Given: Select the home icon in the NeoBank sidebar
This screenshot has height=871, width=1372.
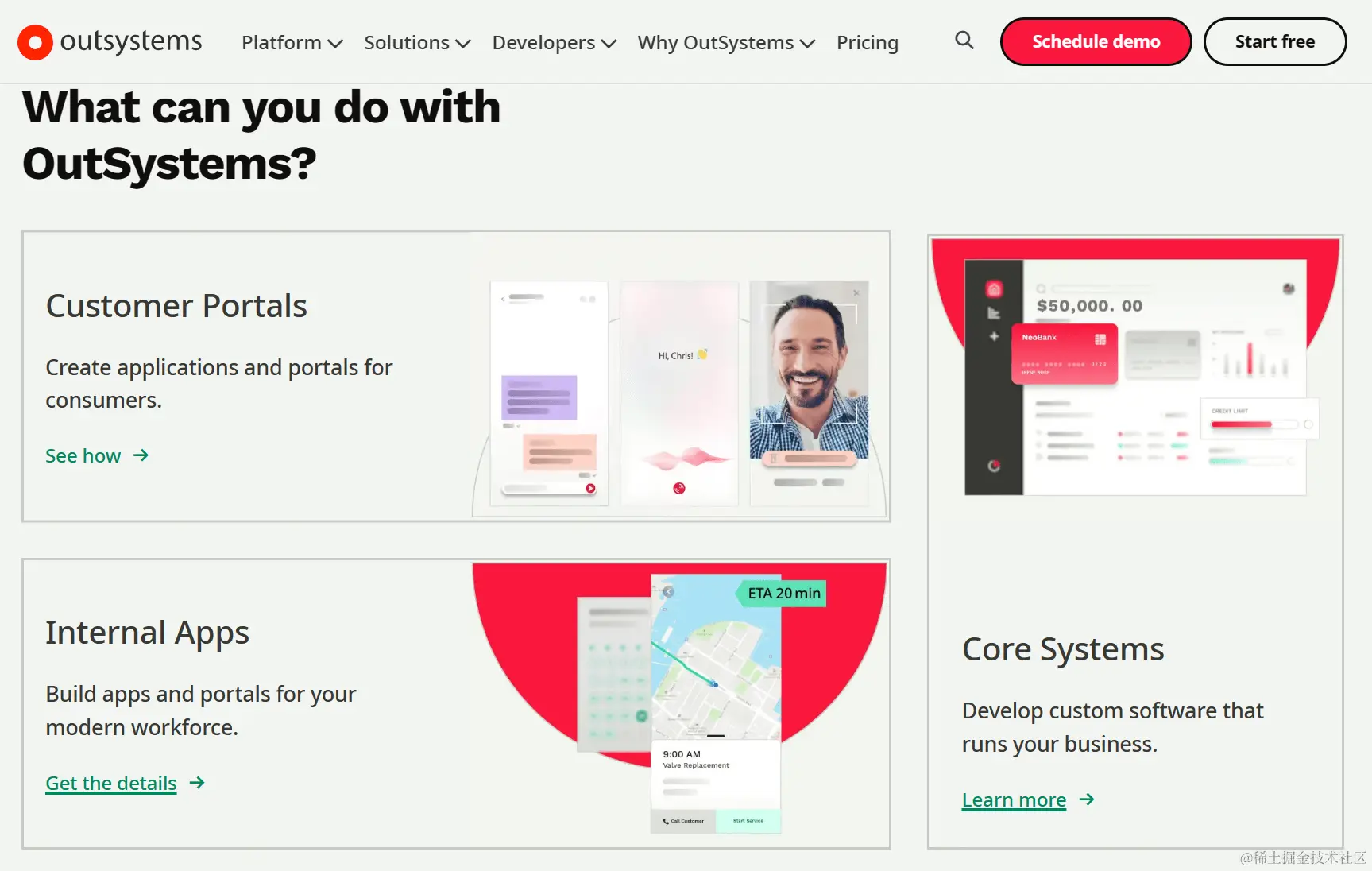Looking at the screenshot, I should [x=993, y=289].
